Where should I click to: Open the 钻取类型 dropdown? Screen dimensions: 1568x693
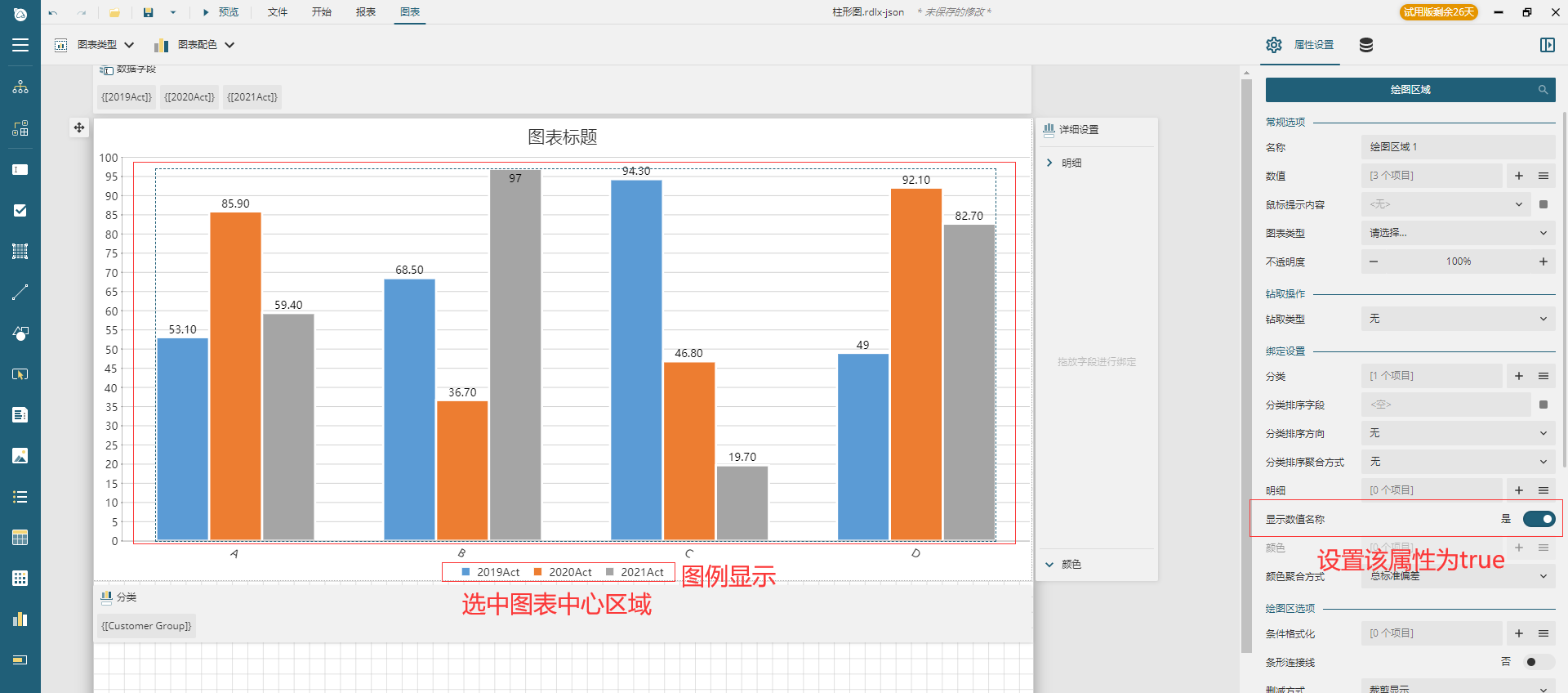(x=1458, y=319)
